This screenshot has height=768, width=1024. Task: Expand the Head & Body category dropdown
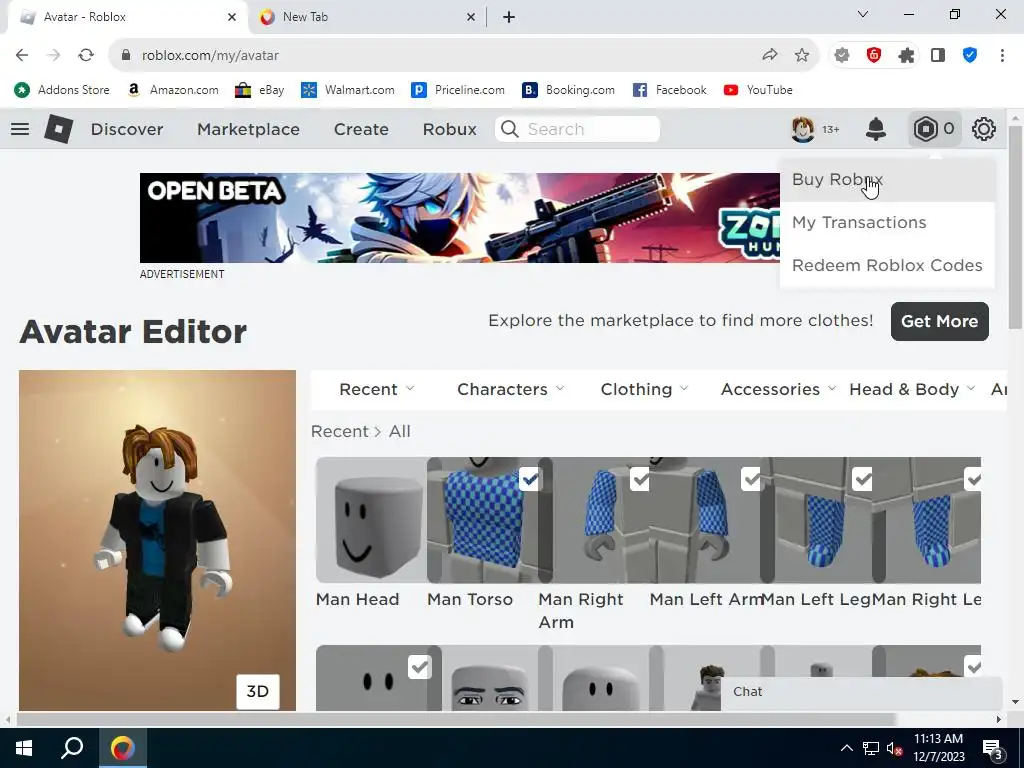coord(912,389)
